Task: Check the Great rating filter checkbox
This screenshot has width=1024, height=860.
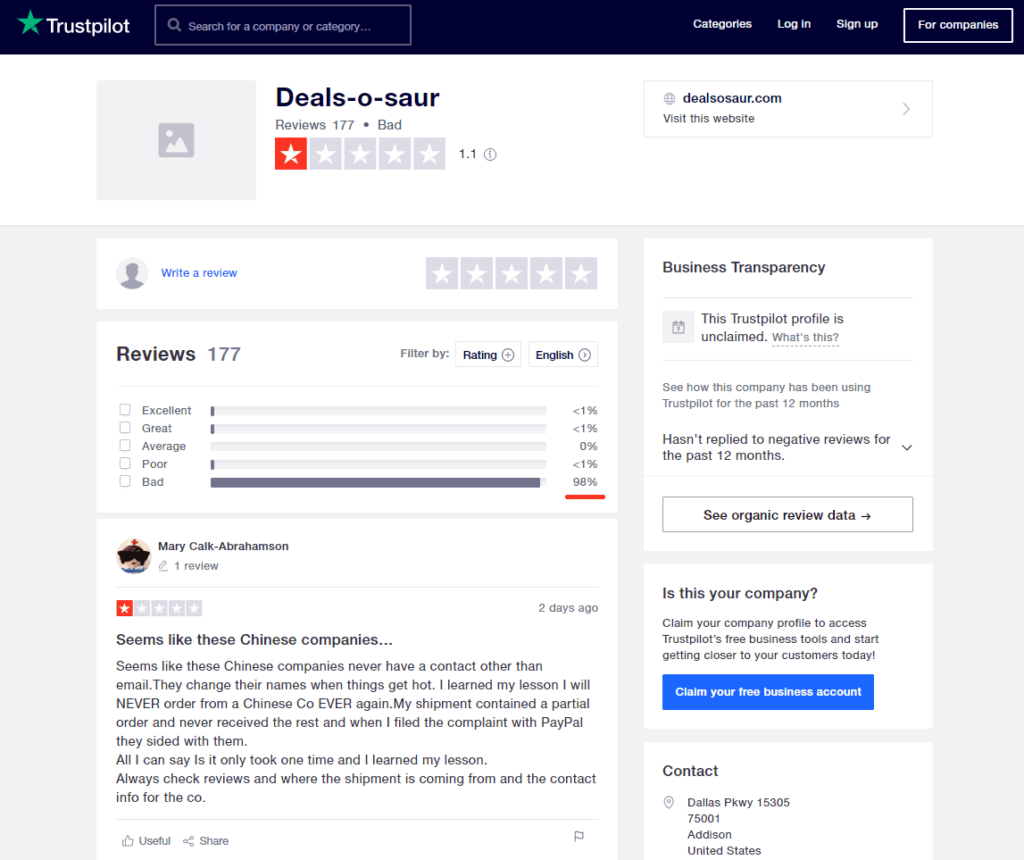Action: (125, 428)
